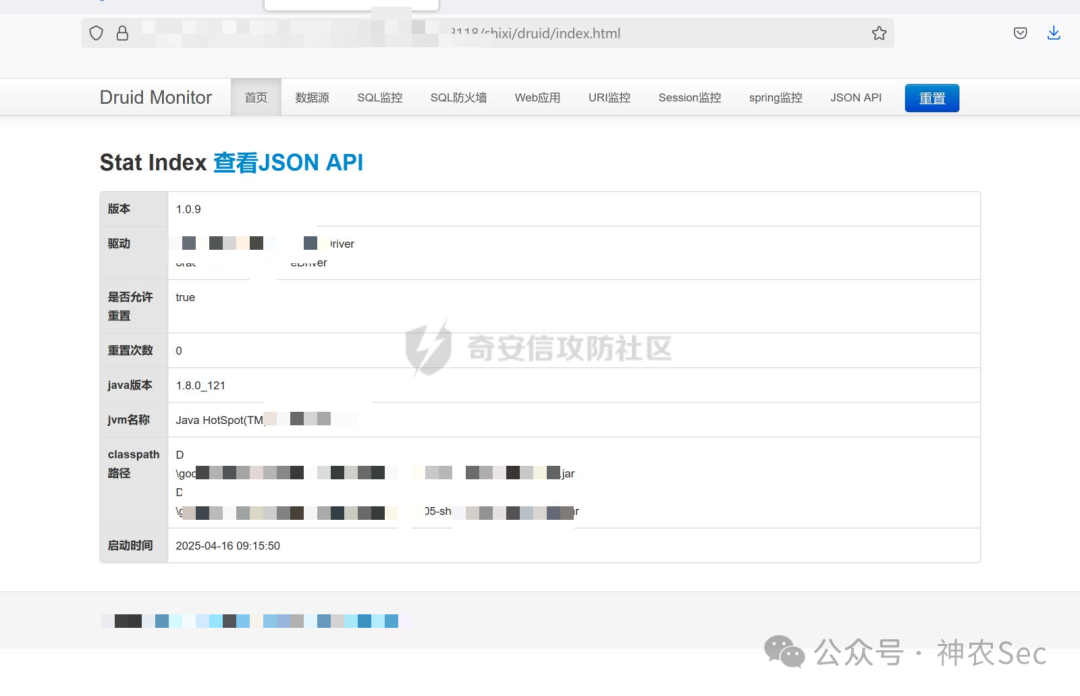Select the 首页 tab
Screen dimensions: 1080x696
point(256,97)
